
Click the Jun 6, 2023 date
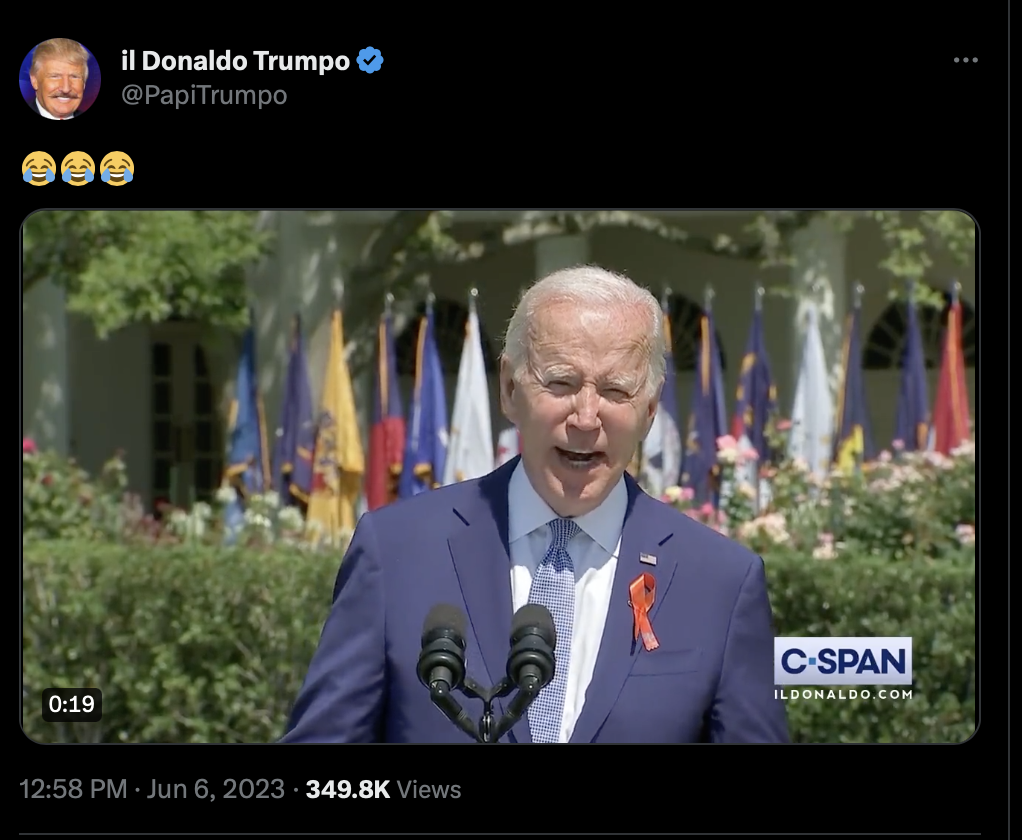coord(215,789)
